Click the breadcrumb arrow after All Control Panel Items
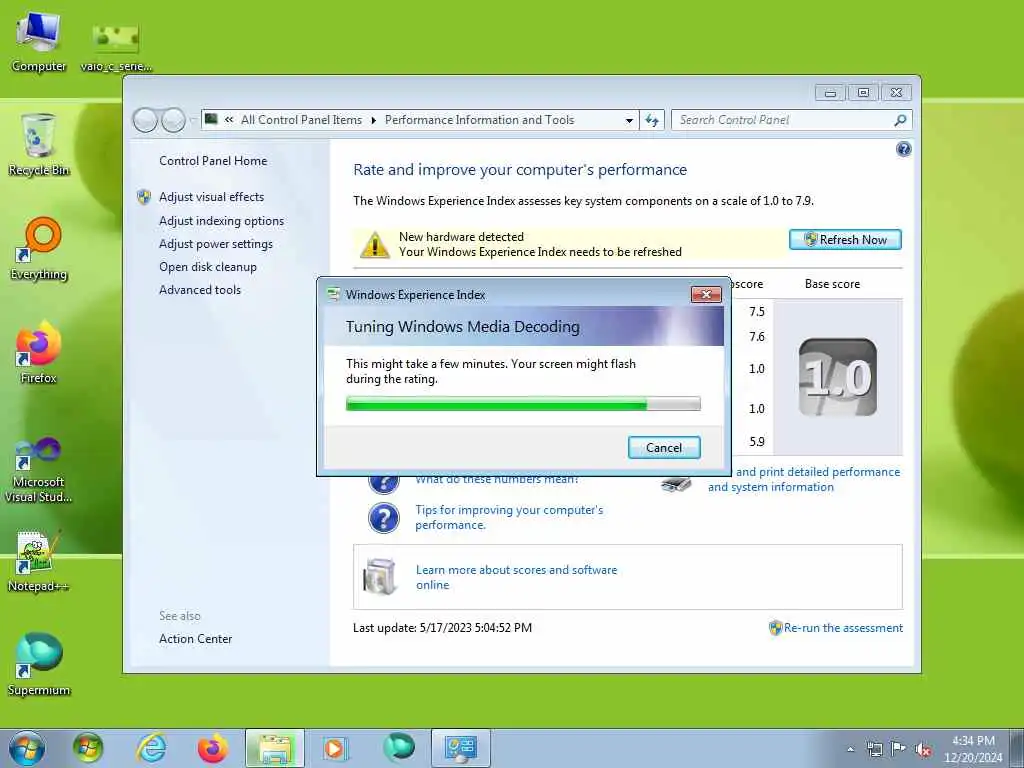Screen dimensions: 1024x768 coord(374,120)
